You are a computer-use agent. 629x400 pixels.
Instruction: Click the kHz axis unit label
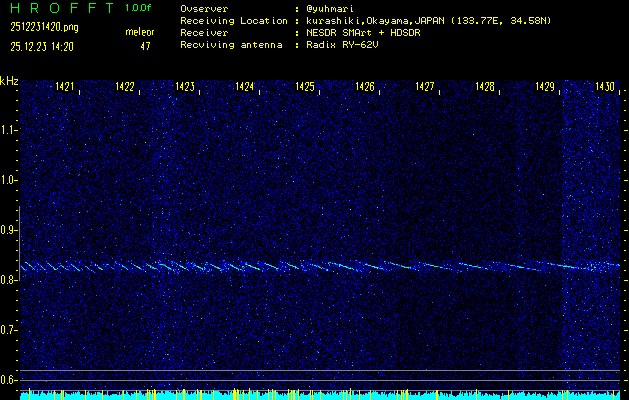[x=10, y=81]
